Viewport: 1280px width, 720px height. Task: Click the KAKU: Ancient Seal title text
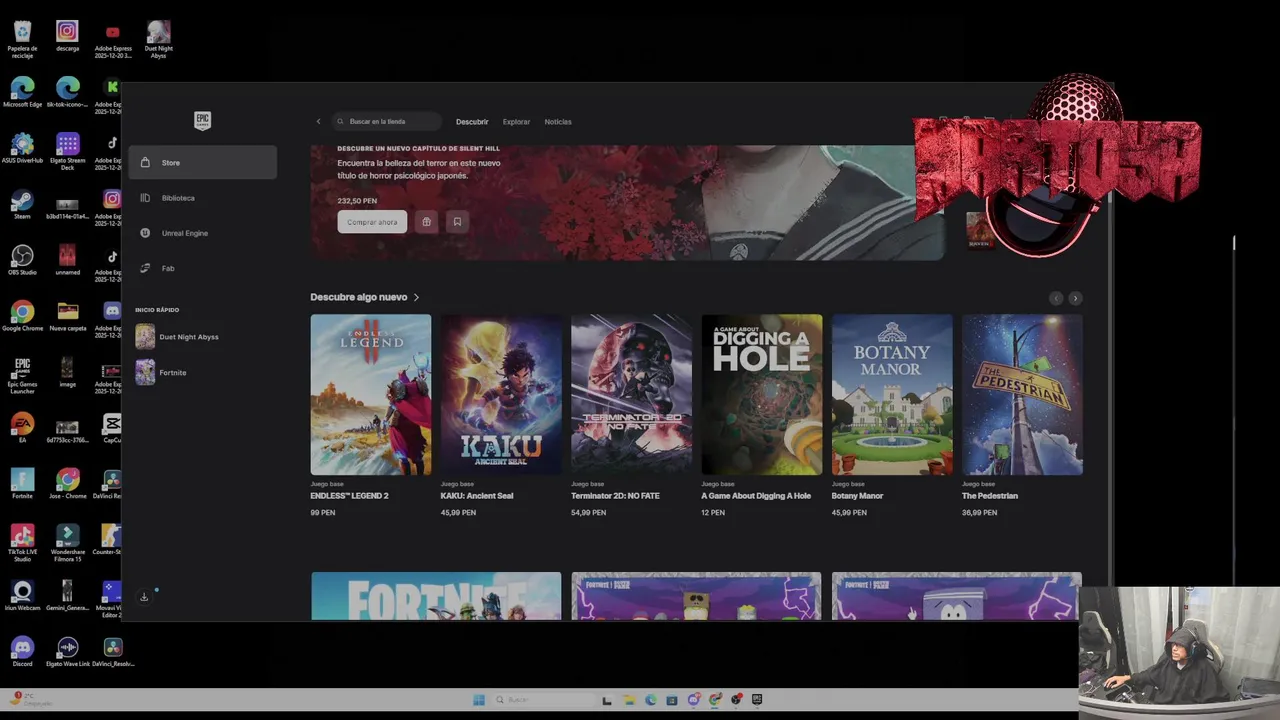(477, 496)
